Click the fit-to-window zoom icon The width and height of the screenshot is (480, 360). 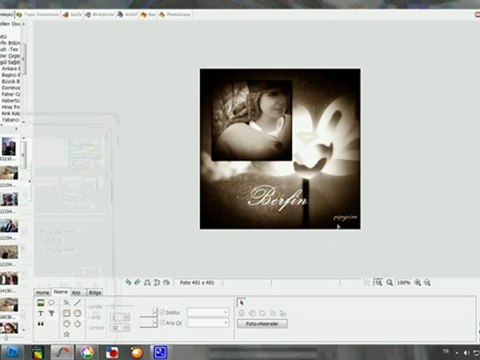tap(378, 282)
